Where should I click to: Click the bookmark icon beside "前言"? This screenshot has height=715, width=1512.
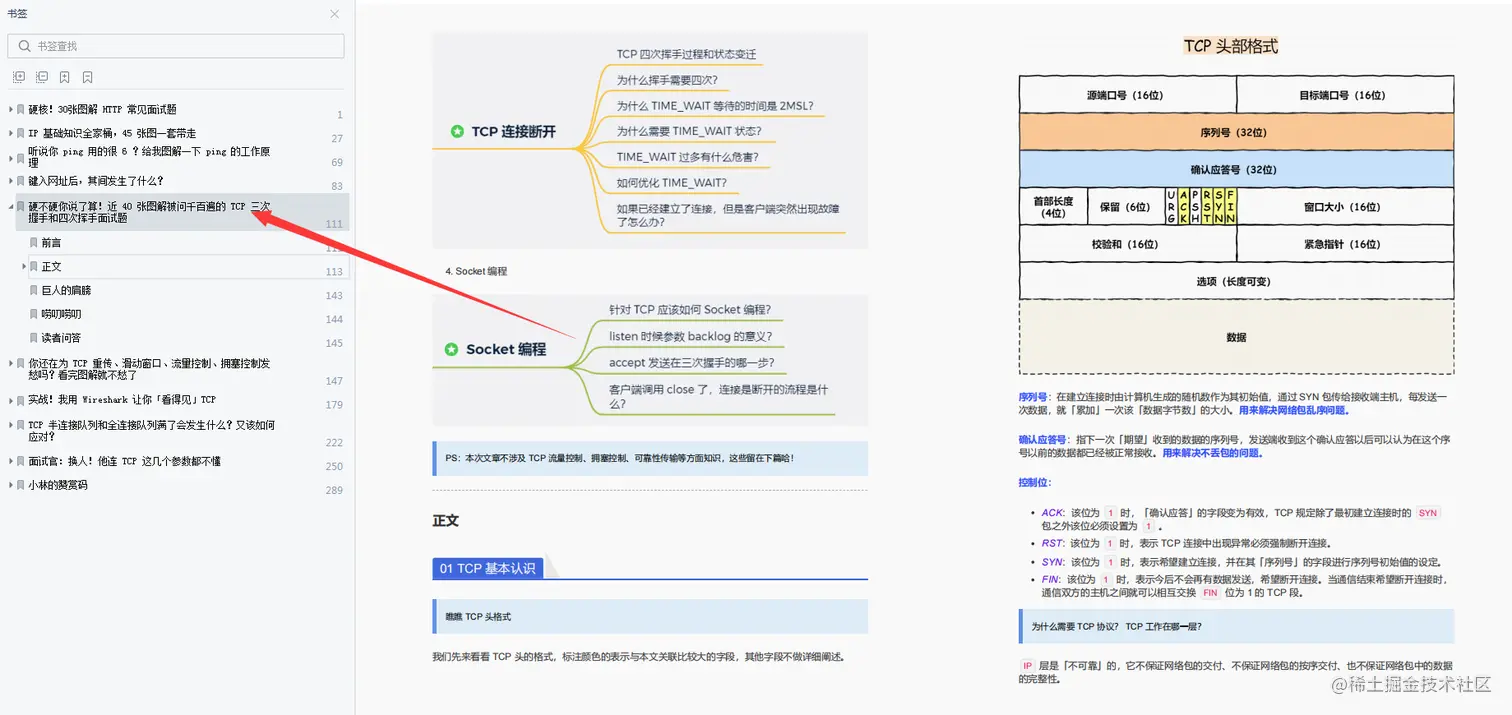coord(33,242)
